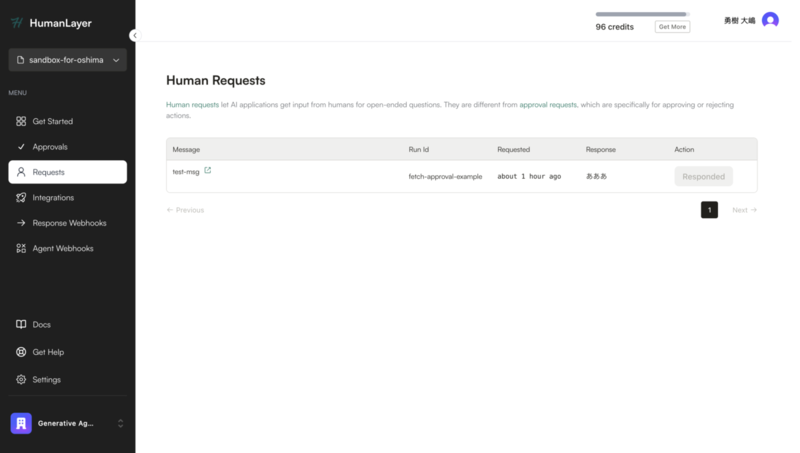Click the credits progress bar
This screenshot has height=453, width=800.
[x=642, y=14]
